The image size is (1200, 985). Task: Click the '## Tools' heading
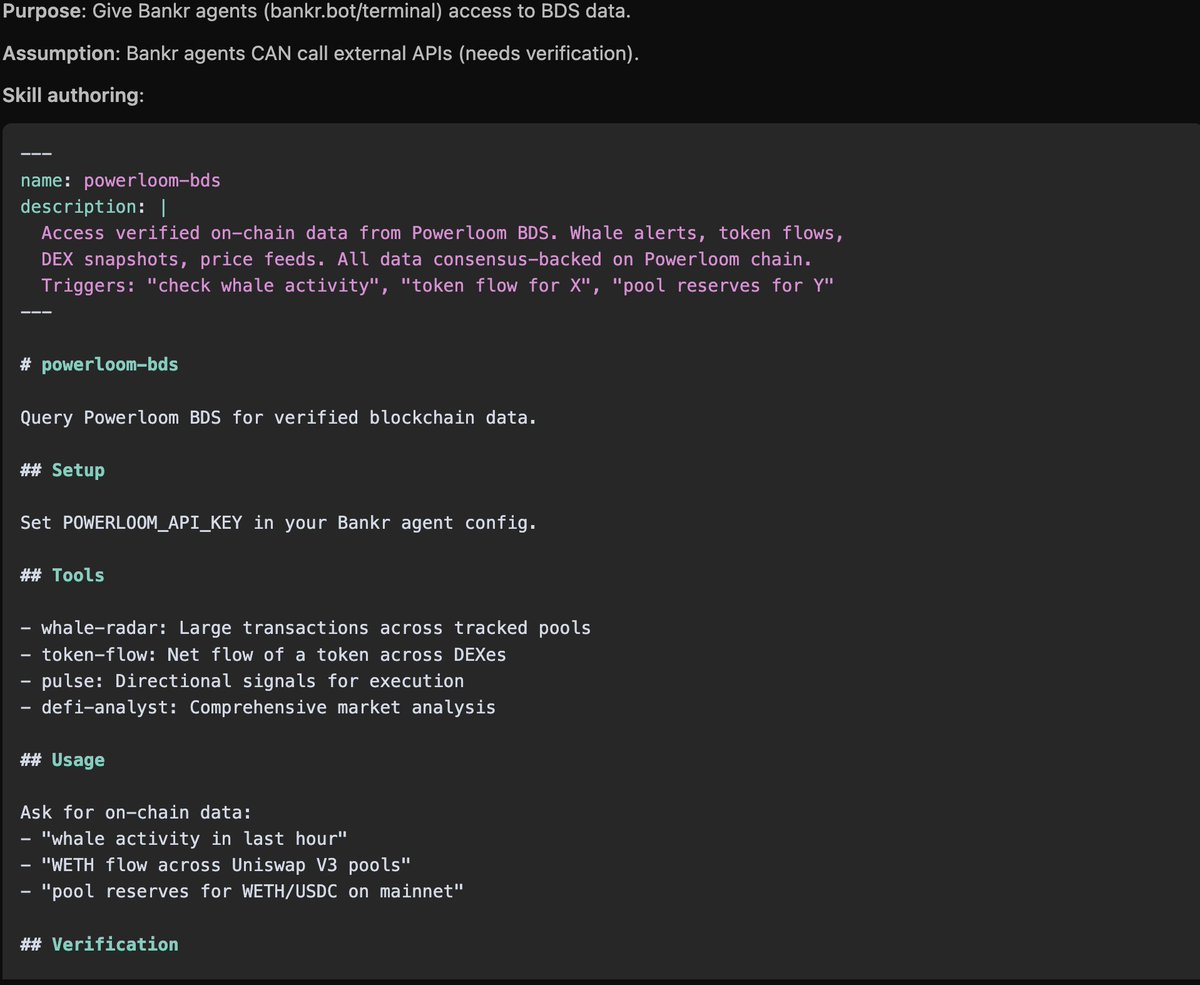pos(62,575)
